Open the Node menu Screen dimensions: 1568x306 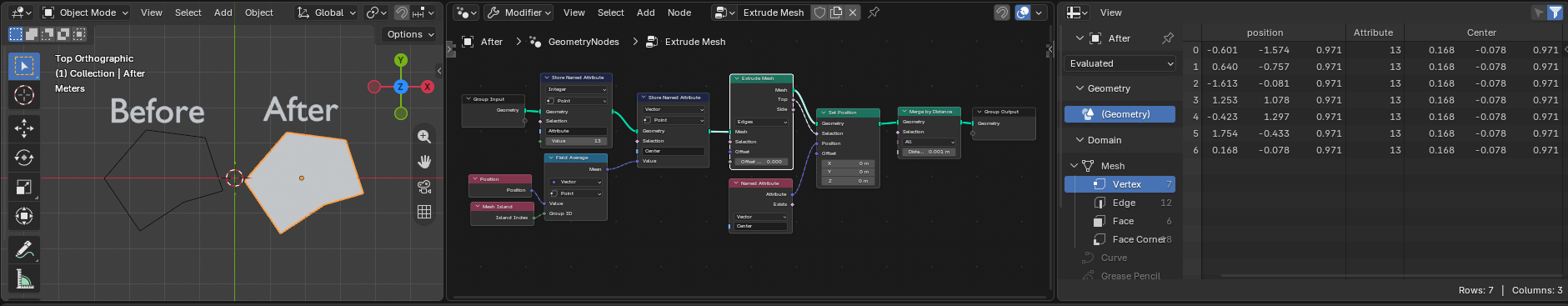pyautogui.click(x=679, y=13)
